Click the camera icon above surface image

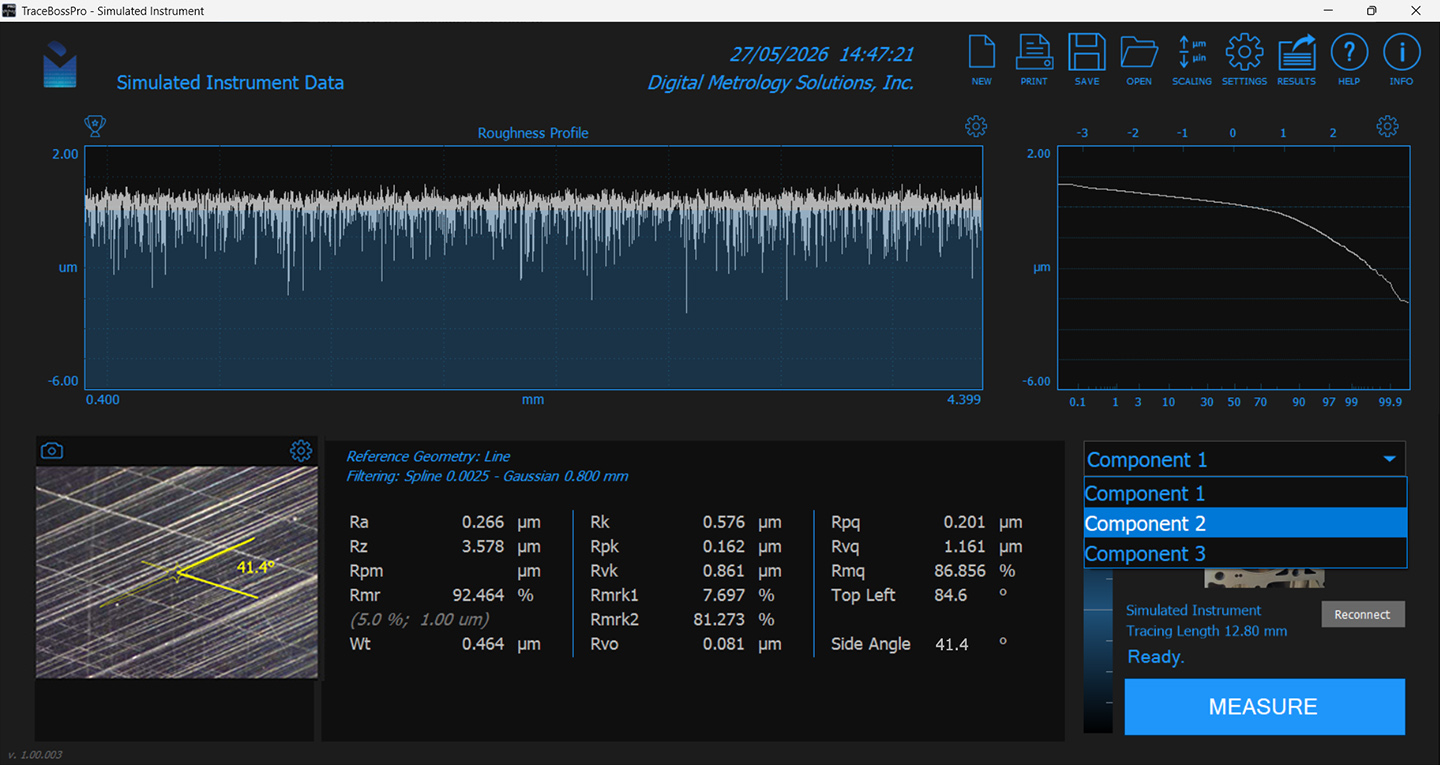click(52, 451)
